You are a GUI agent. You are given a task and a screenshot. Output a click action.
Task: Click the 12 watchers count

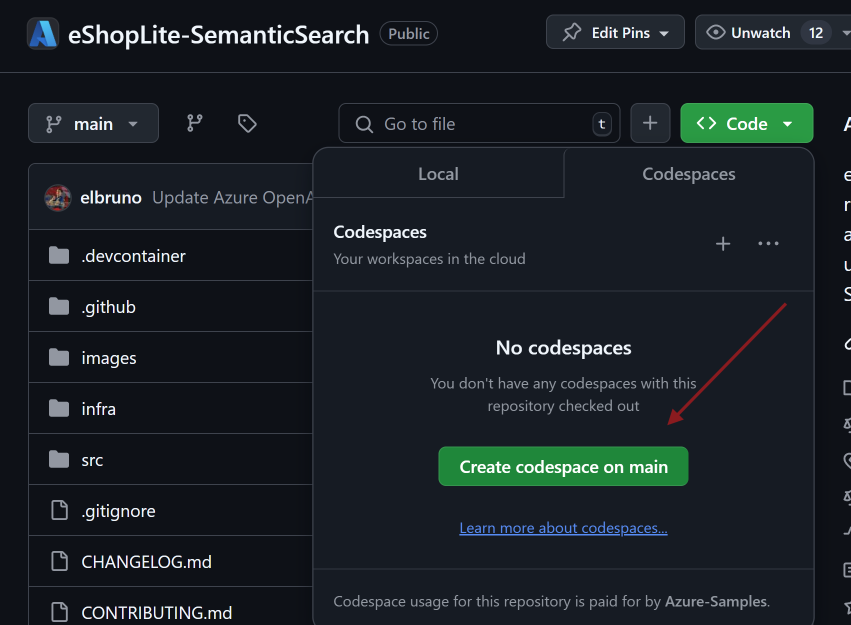(816, 33)
